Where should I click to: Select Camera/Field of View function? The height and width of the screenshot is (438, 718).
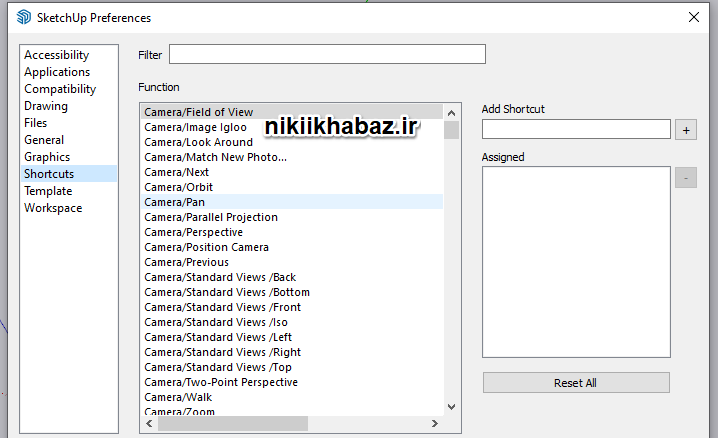(292, 112)
